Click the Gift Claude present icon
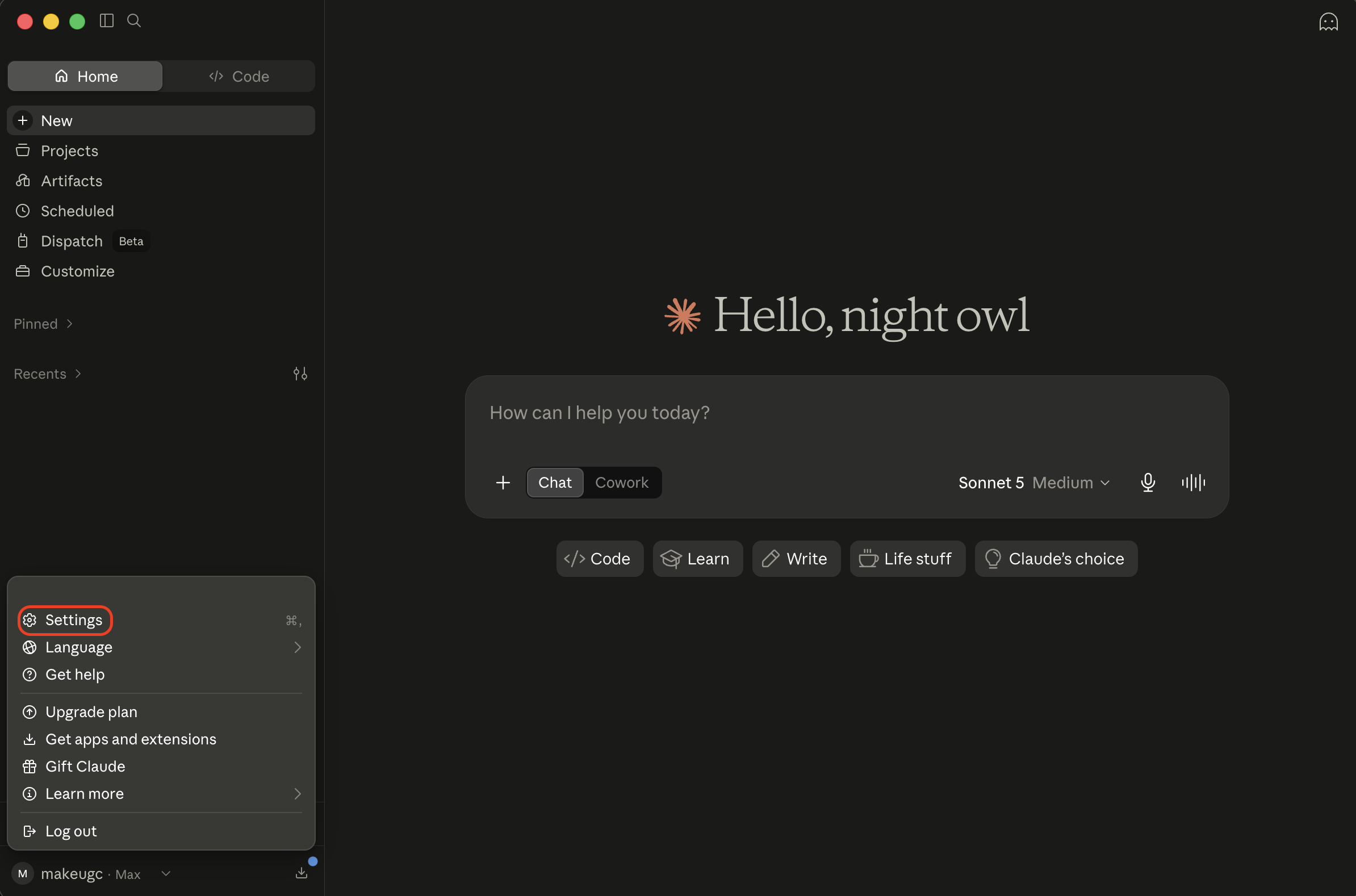Viewport: 1356px width, 896px height. [30, 767]
